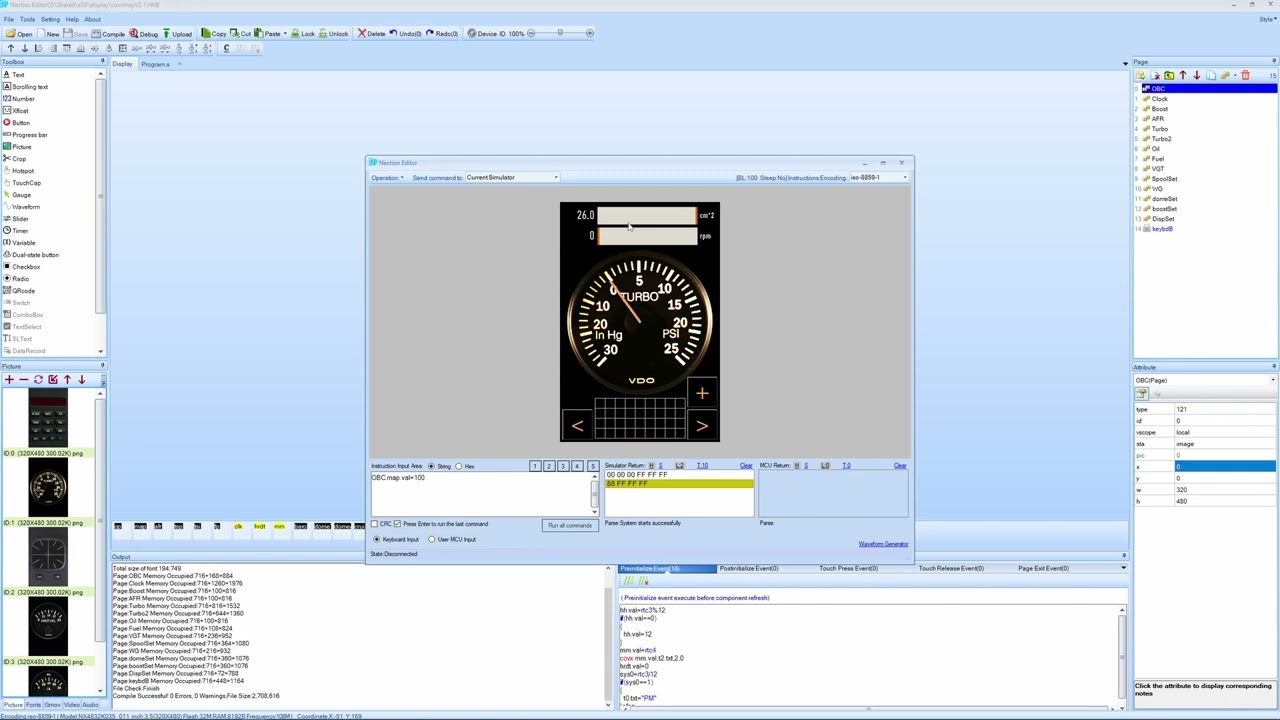Open the Postinitialize Event tab

click(749, 569)
